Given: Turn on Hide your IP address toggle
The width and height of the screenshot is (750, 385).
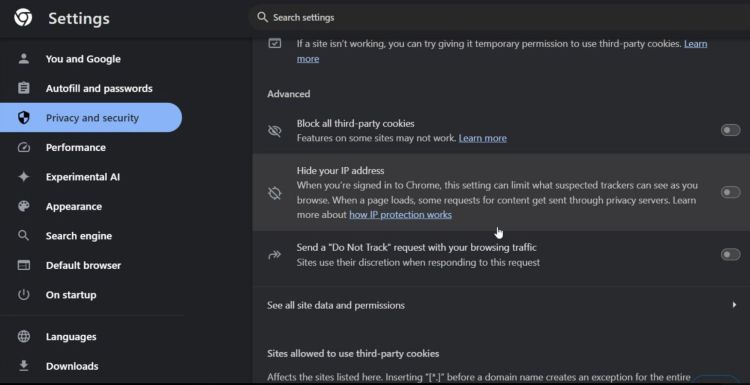Looking at the screenshot, I should [730, 192].
